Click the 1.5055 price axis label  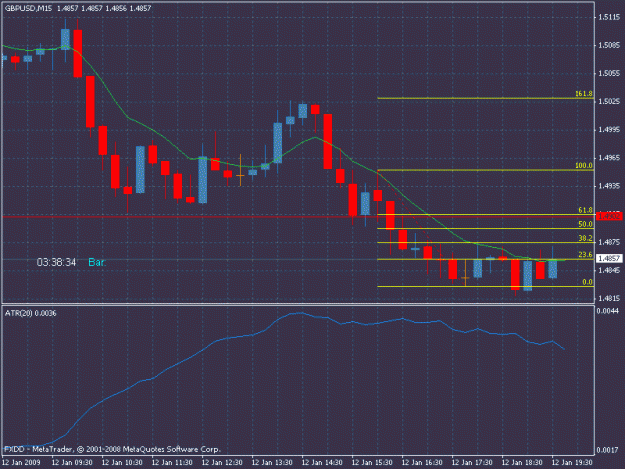609,73
